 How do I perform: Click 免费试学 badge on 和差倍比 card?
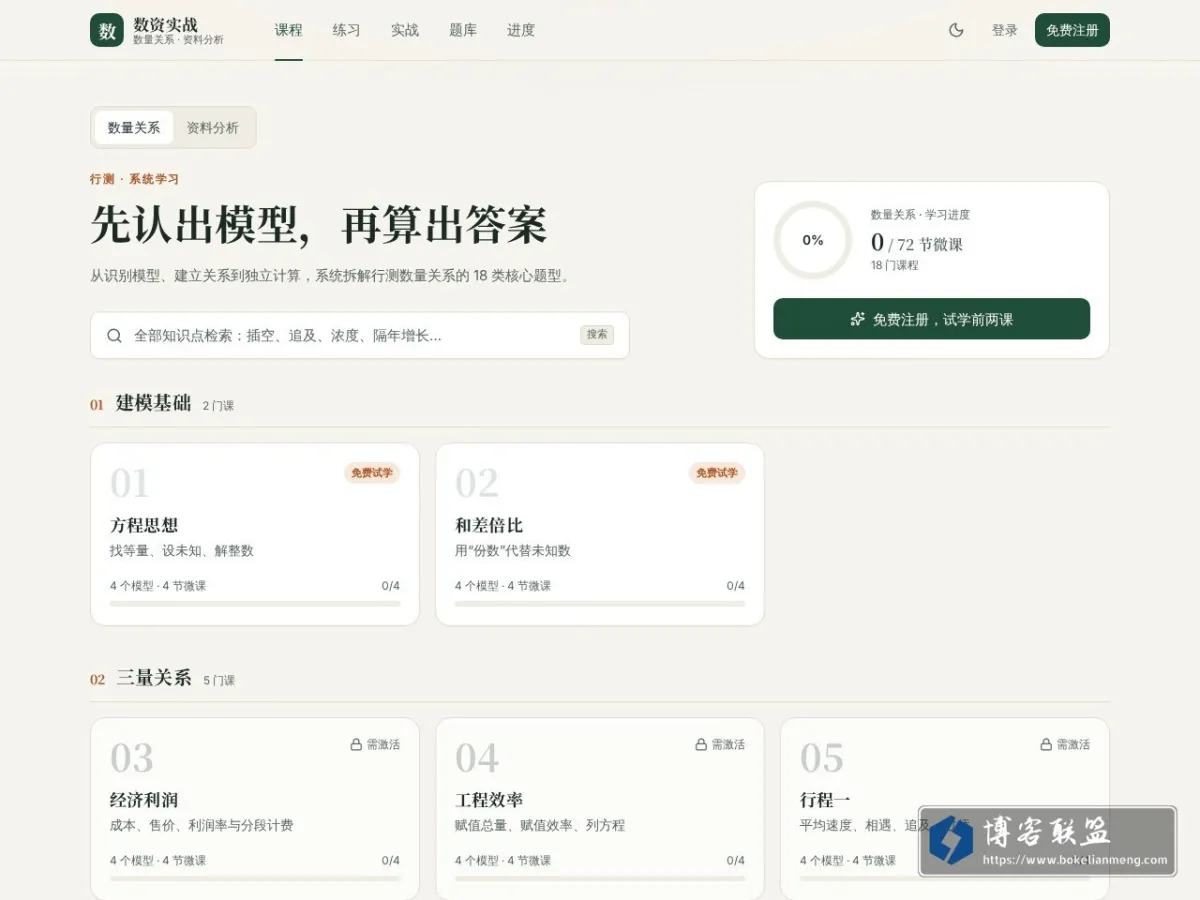tap(717, 473)
